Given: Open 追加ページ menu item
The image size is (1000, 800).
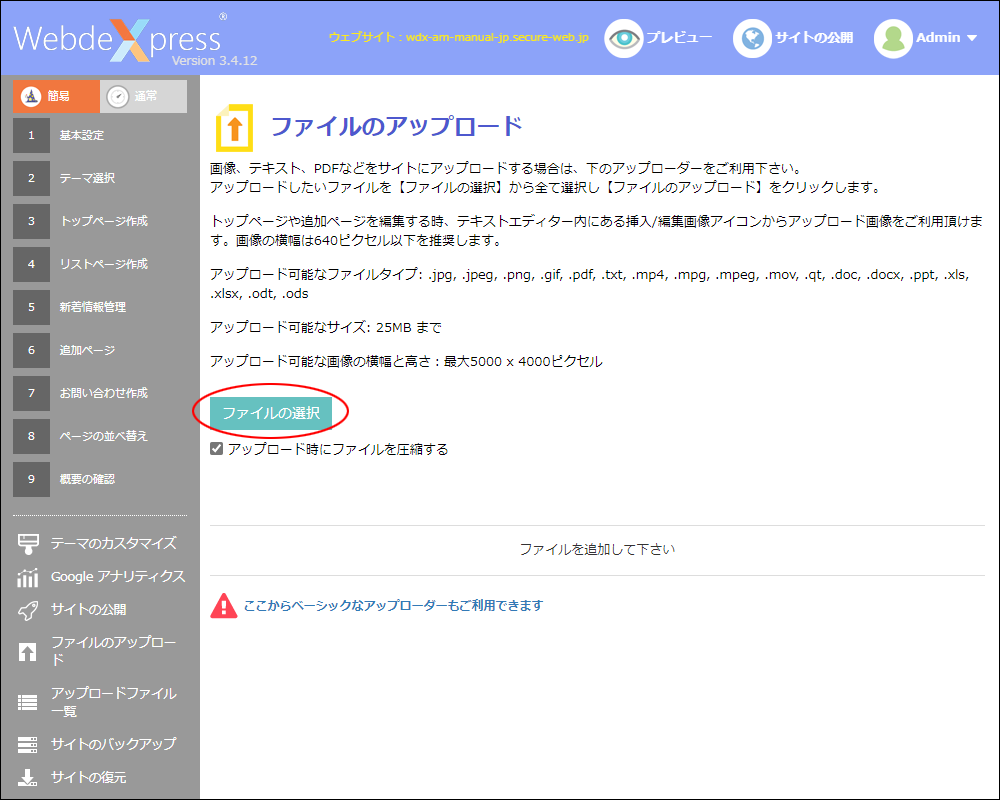Looking at the screenshot, I should tap(87, 350).
